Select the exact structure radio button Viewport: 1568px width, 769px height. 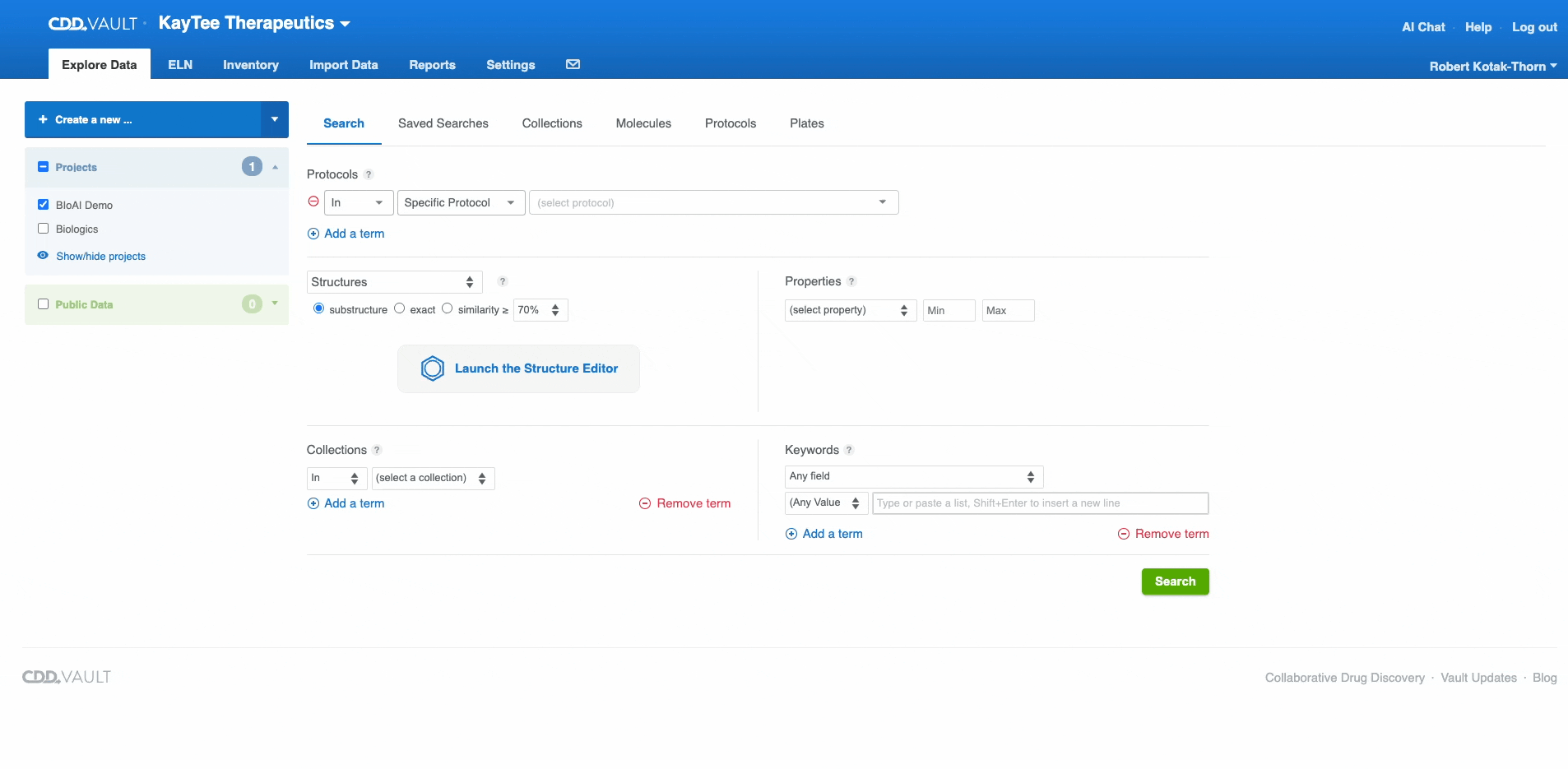[x=400, y=308]
